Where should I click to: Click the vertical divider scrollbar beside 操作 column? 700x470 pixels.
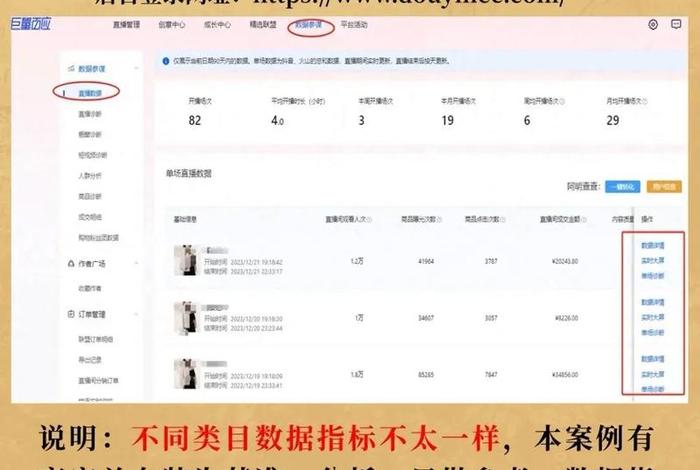[x=633, y=304]
